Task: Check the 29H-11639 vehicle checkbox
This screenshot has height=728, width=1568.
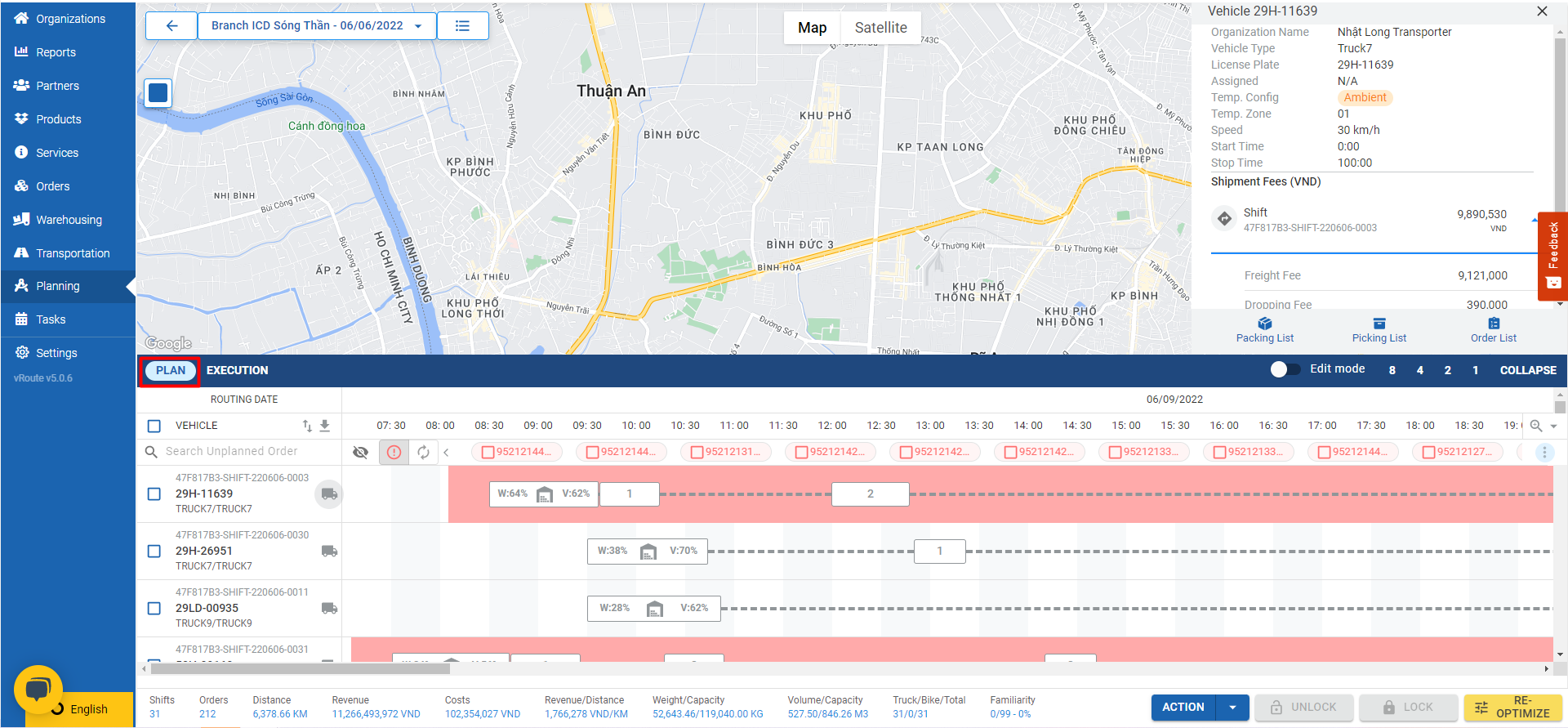Action: (154, 494)
